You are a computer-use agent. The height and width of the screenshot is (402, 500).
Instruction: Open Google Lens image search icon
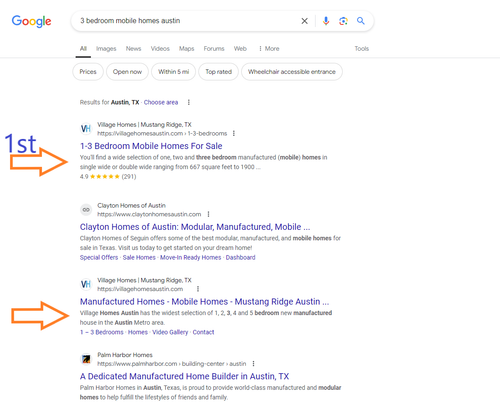(343, 21)
